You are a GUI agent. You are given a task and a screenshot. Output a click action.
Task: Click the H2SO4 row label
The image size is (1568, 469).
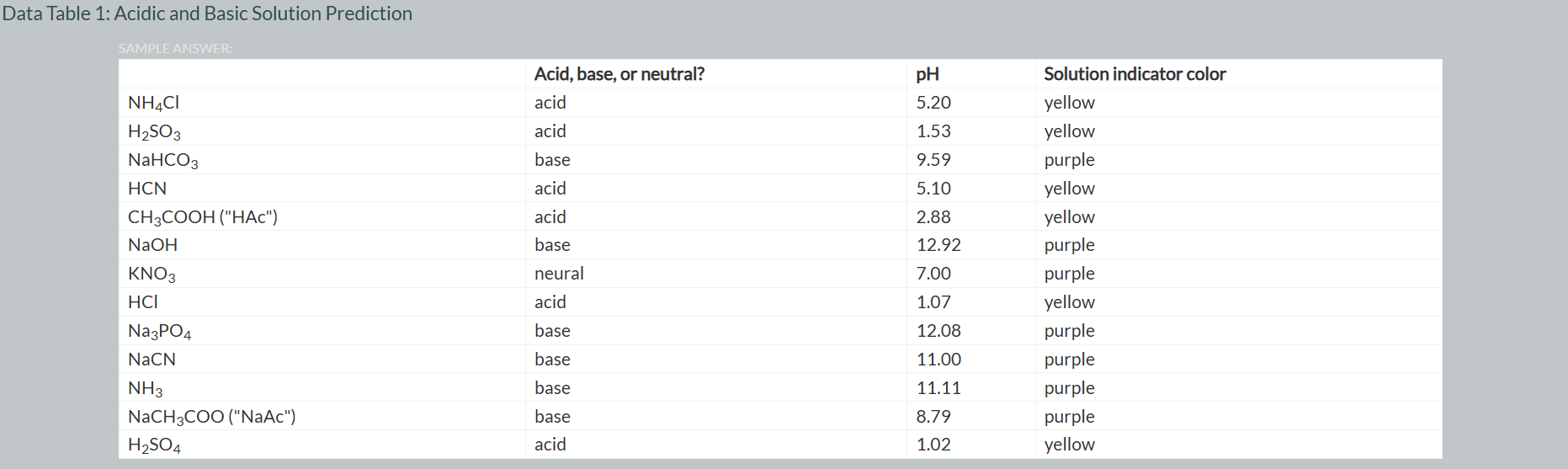154,445
